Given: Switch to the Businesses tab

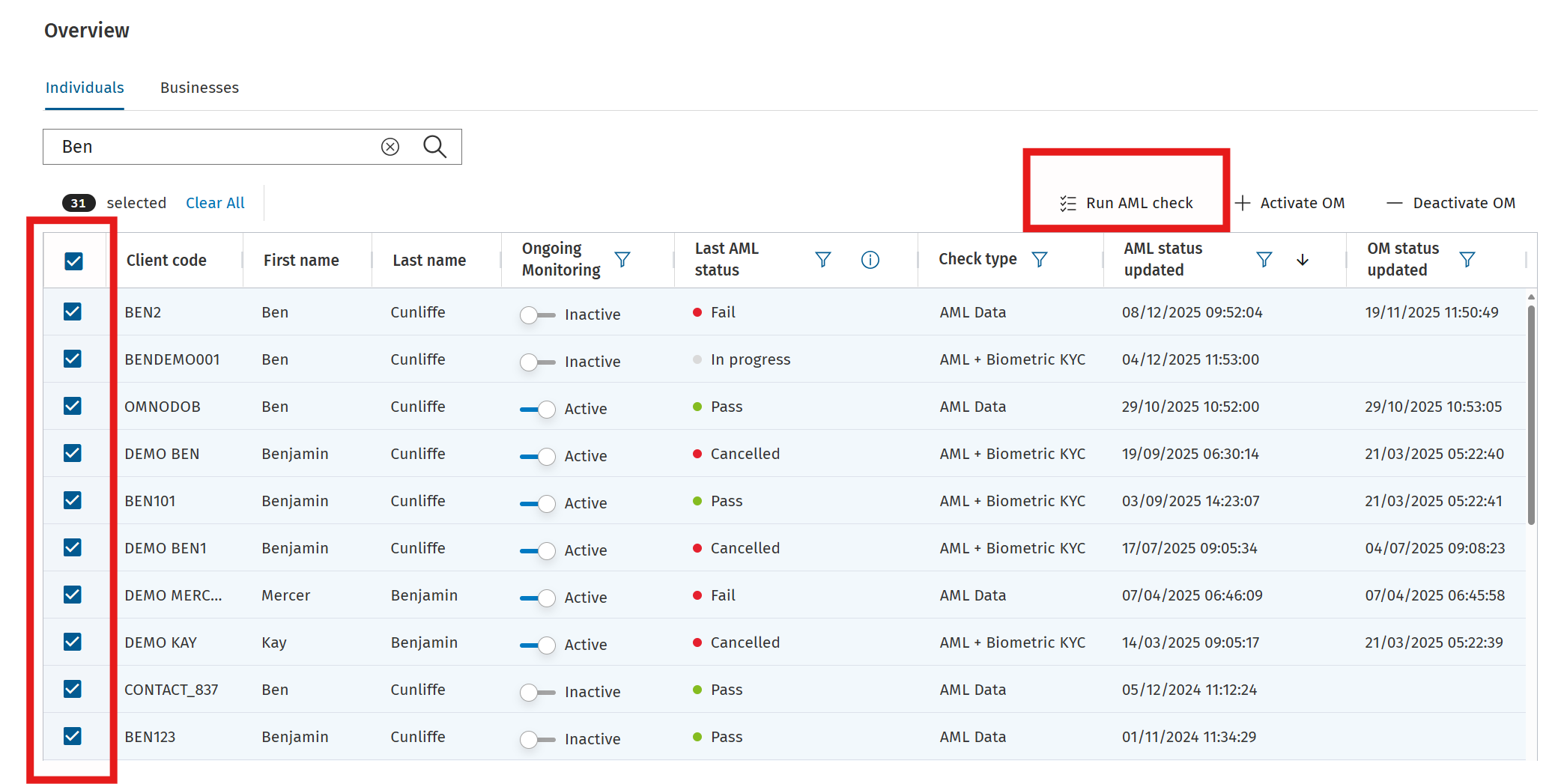Looking at the screenshot, I should 199,88.
